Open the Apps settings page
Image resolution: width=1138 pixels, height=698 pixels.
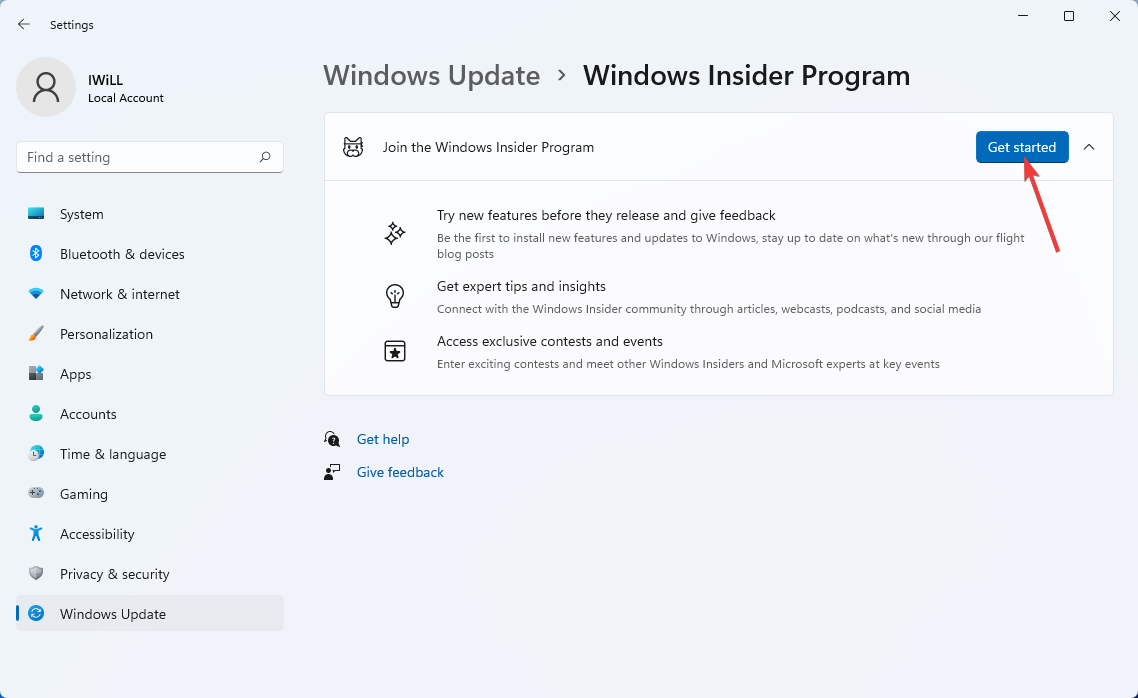click(x=150, y=374)
